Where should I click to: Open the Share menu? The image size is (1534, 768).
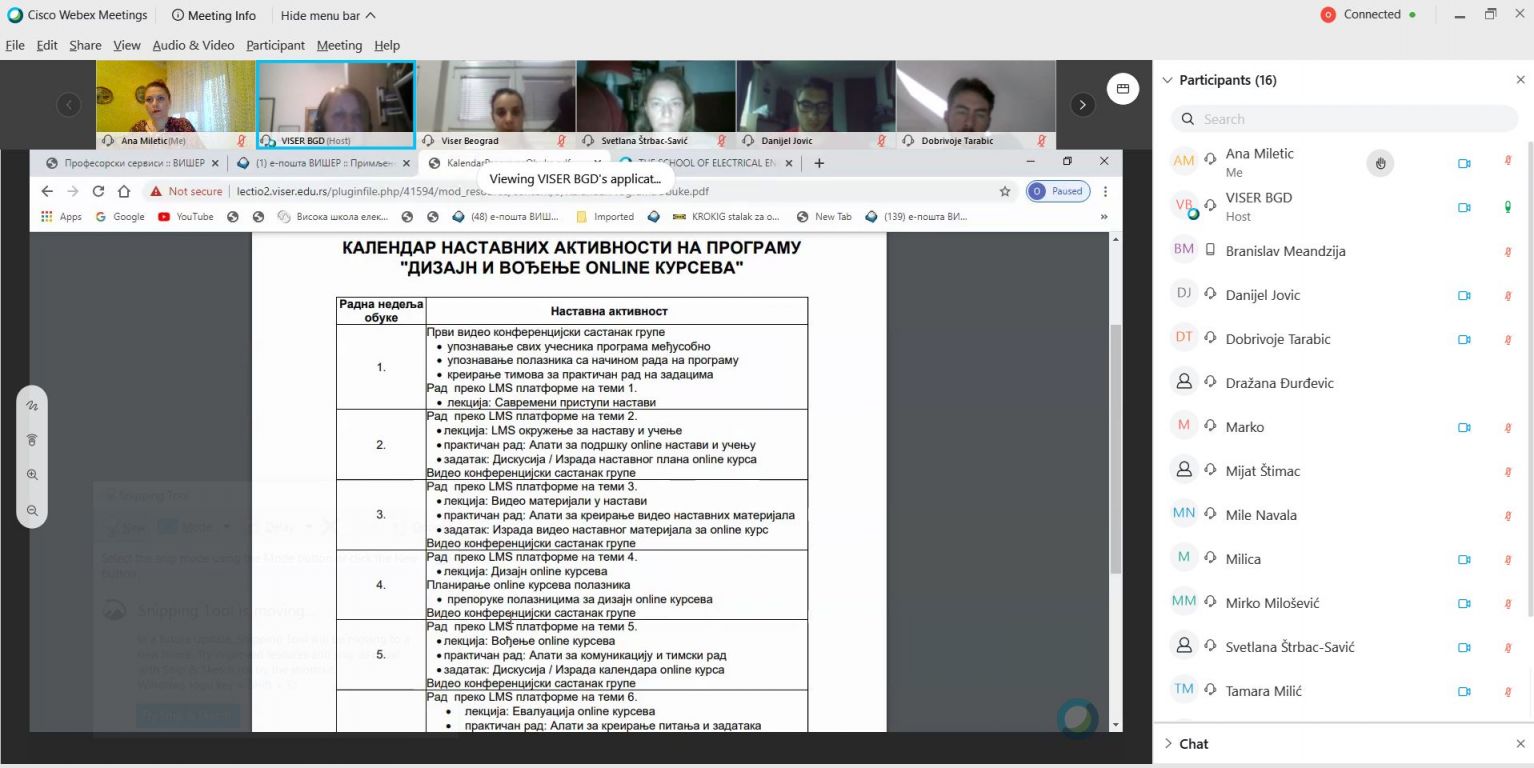coord(85,45)
